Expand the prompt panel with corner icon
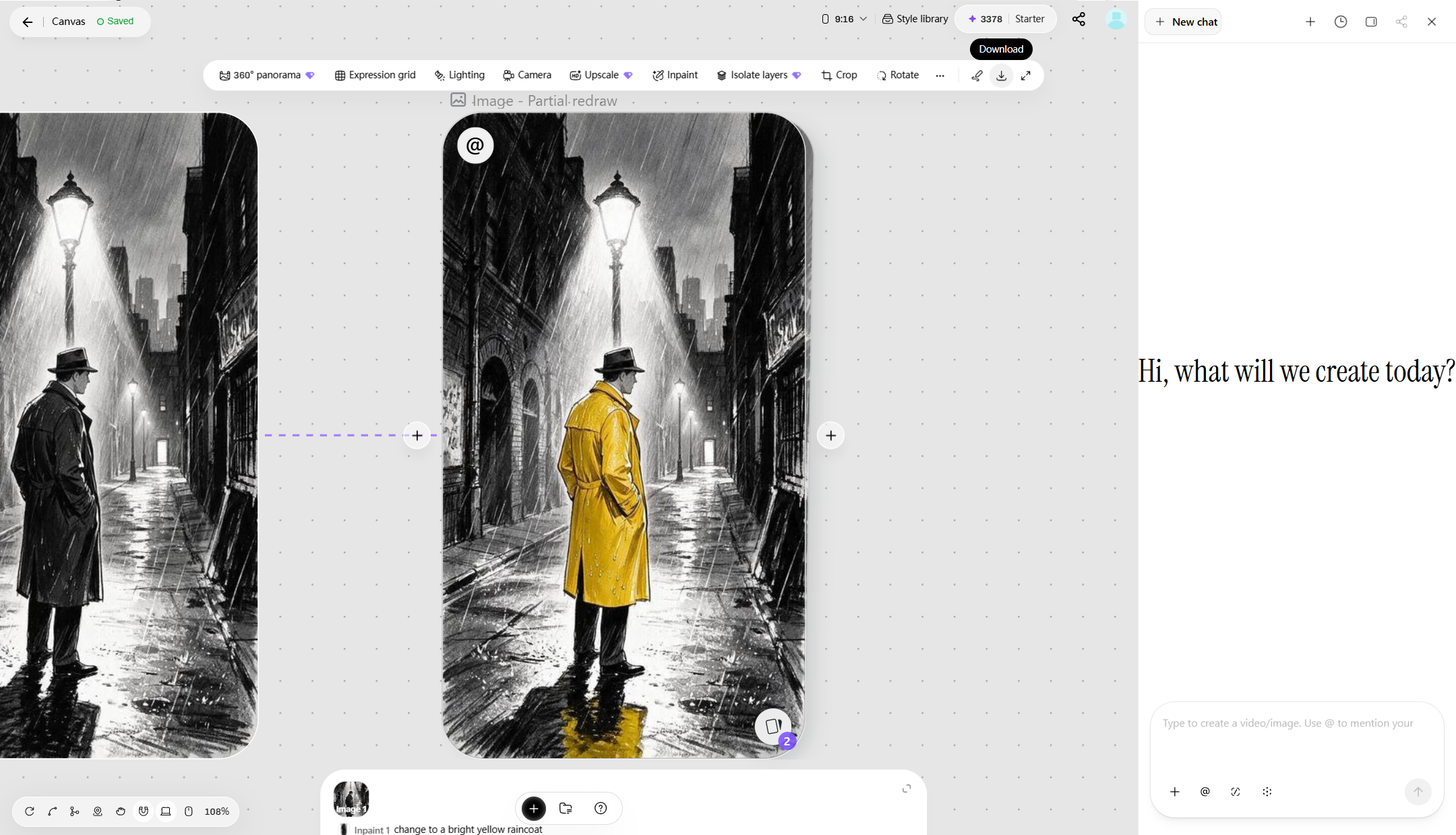Screen dimensions: 1456x835 (907, 788)
